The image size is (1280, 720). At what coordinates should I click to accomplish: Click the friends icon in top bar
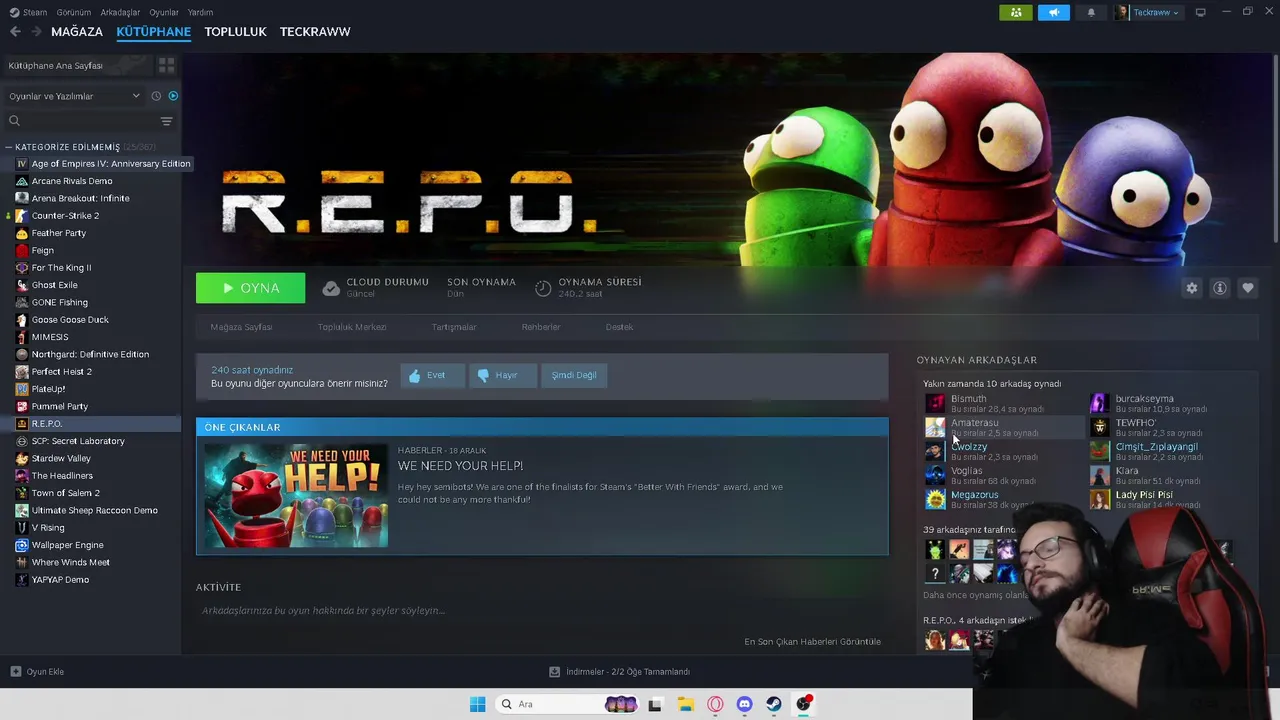click(x=1015, y=12)
